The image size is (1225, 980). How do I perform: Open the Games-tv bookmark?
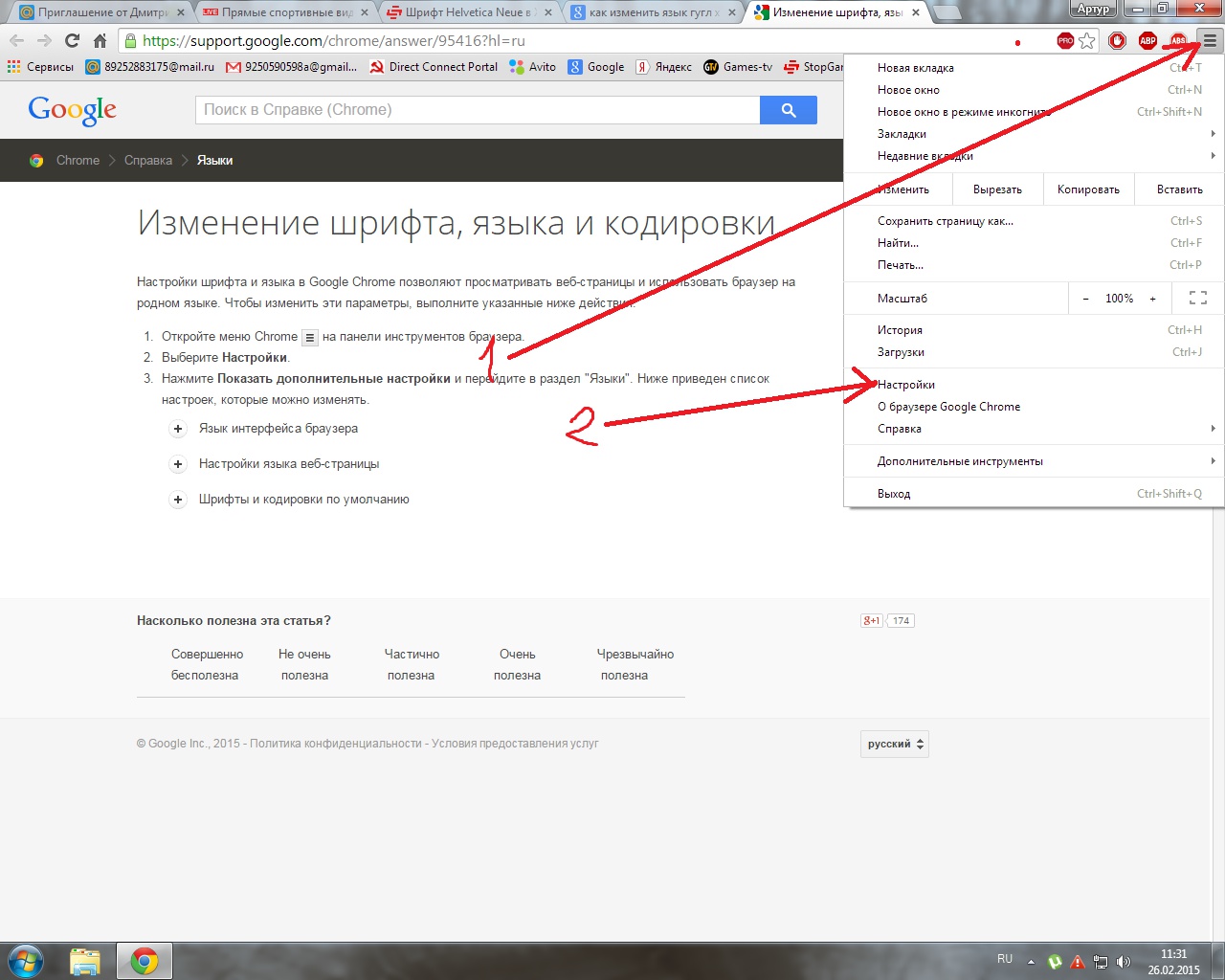click(738, 67)
